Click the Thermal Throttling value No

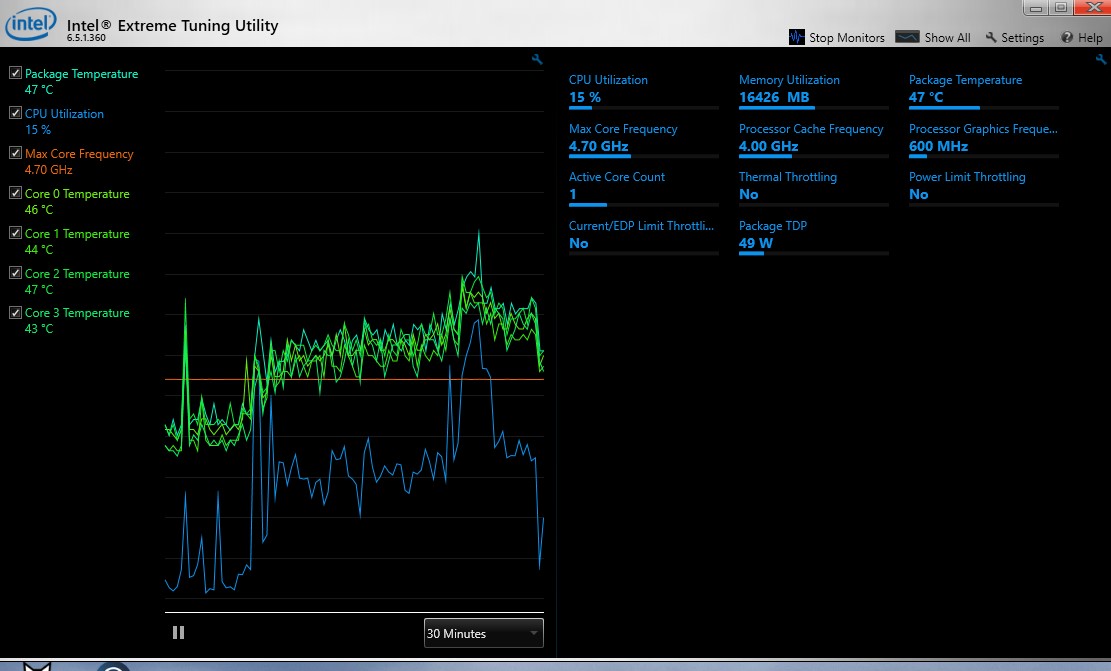[748, 194]
